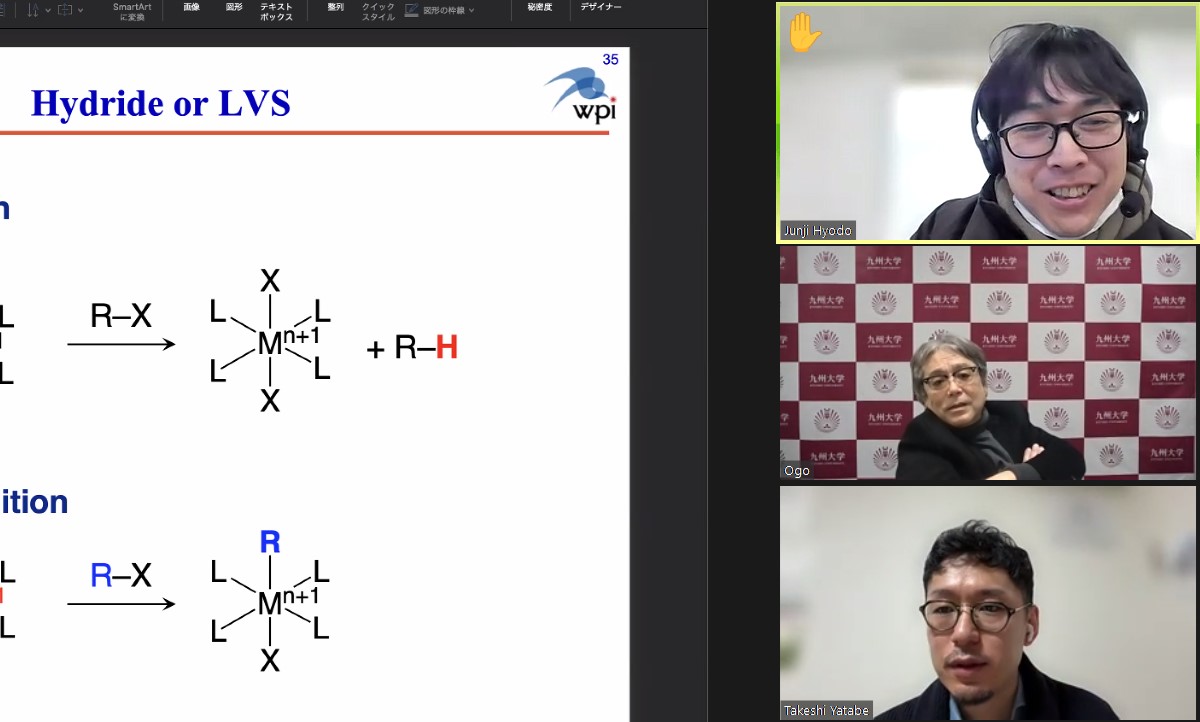Open the デザイナー (Designer) pane
Image resolution: width=1200 pixels, height=722 pixels.
[601, 8]
